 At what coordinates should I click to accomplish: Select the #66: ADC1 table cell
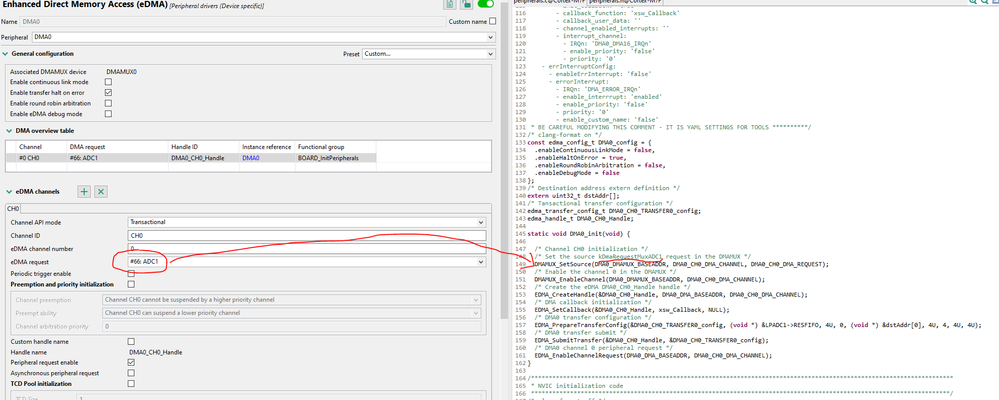click(x=117, y=157)
